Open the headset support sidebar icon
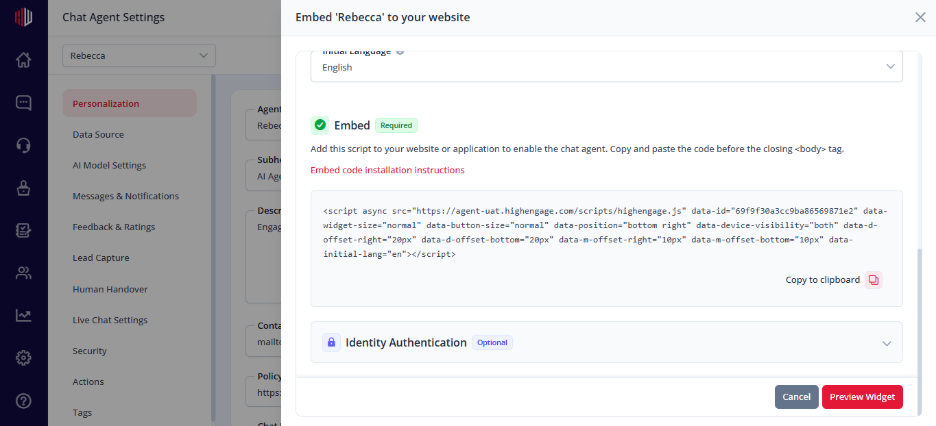Image resolution: width=936 pixels, height=426 pixels. tap(23, 146)
